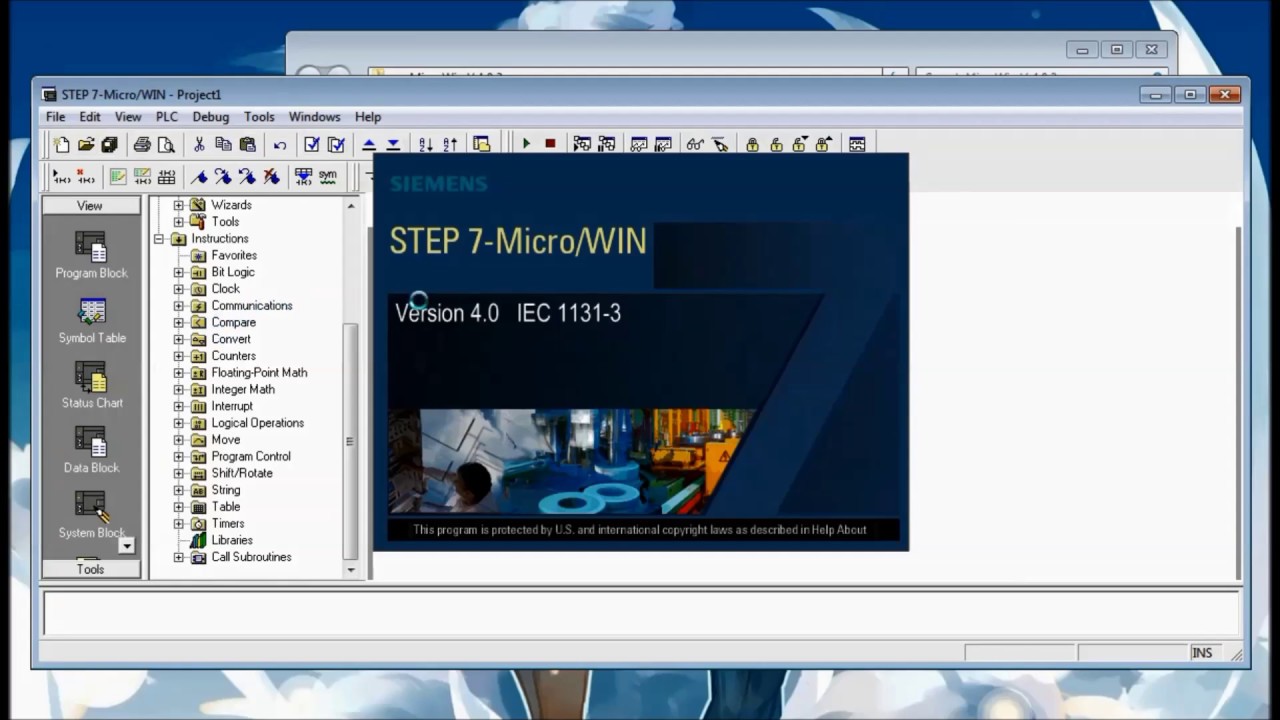Toggle POU comments display
1280x720 pixels.
[118, 177]
